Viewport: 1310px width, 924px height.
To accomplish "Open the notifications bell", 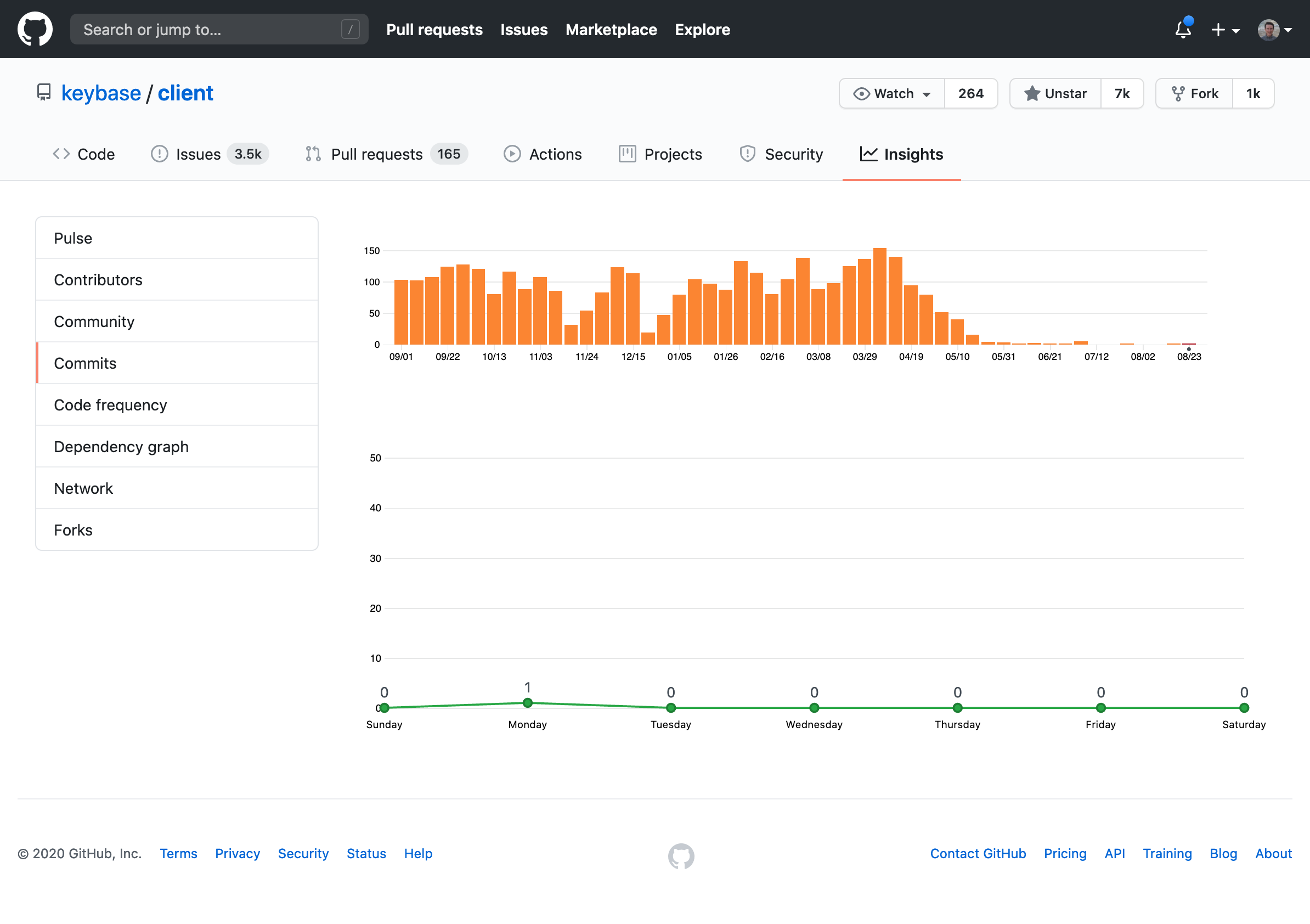I will [1183, 30].
